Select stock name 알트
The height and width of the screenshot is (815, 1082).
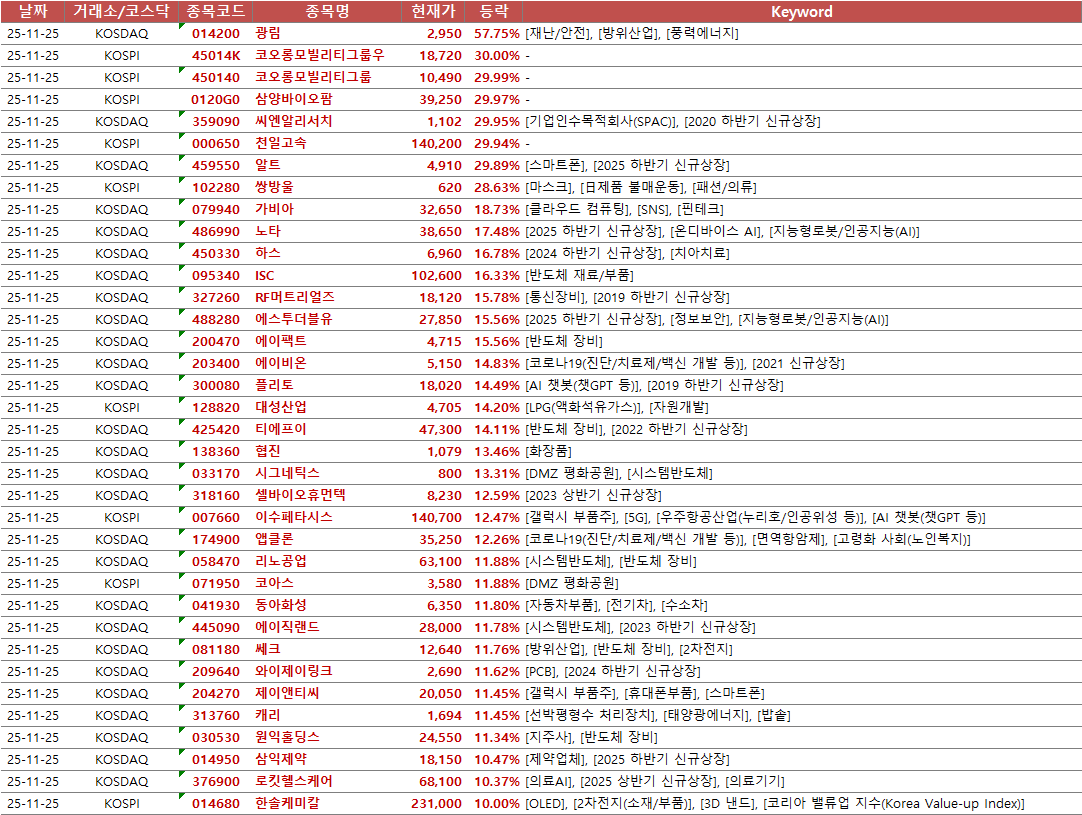[x=268, y=165]
